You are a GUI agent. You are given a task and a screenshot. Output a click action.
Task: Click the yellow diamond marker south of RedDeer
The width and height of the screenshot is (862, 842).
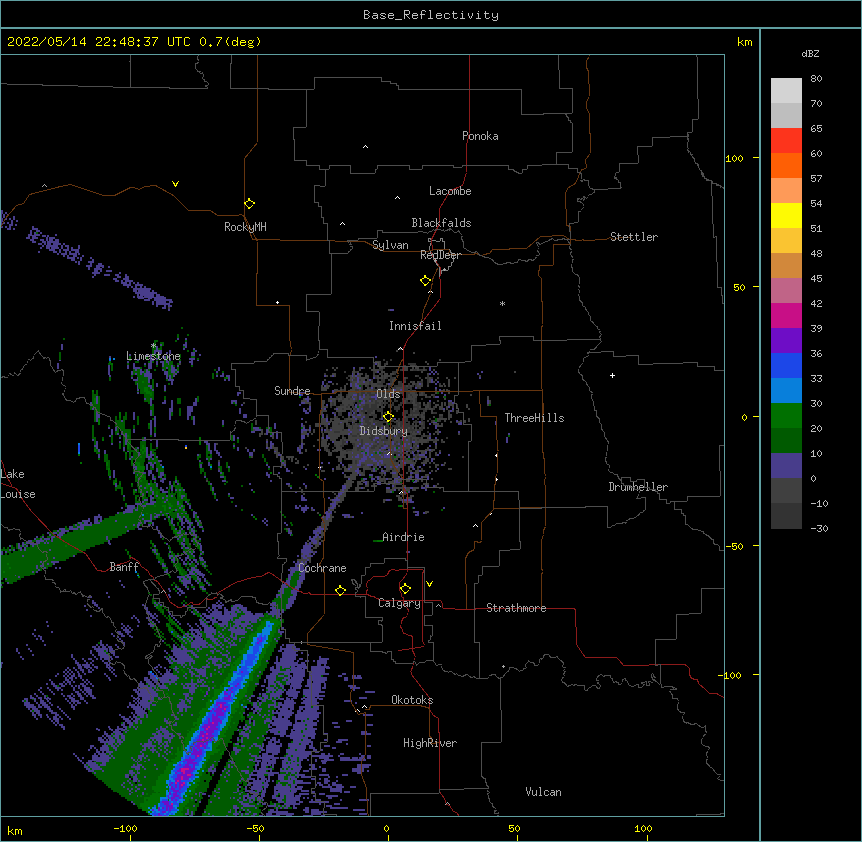425,281
